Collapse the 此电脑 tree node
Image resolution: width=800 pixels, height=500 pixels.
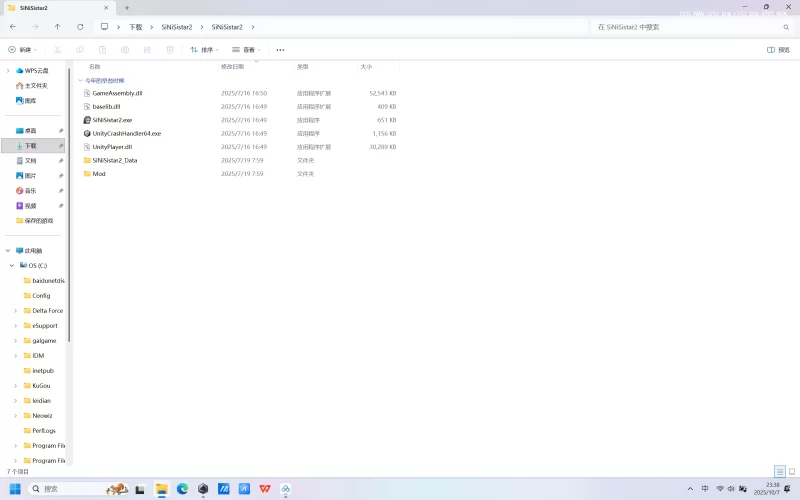(8, 251)
